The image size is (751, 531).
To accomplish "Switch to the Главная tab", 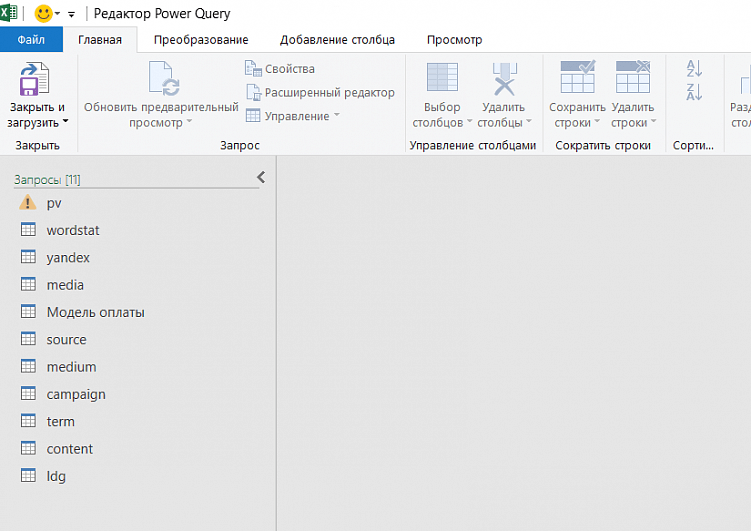I will click(x=100, y=39).
